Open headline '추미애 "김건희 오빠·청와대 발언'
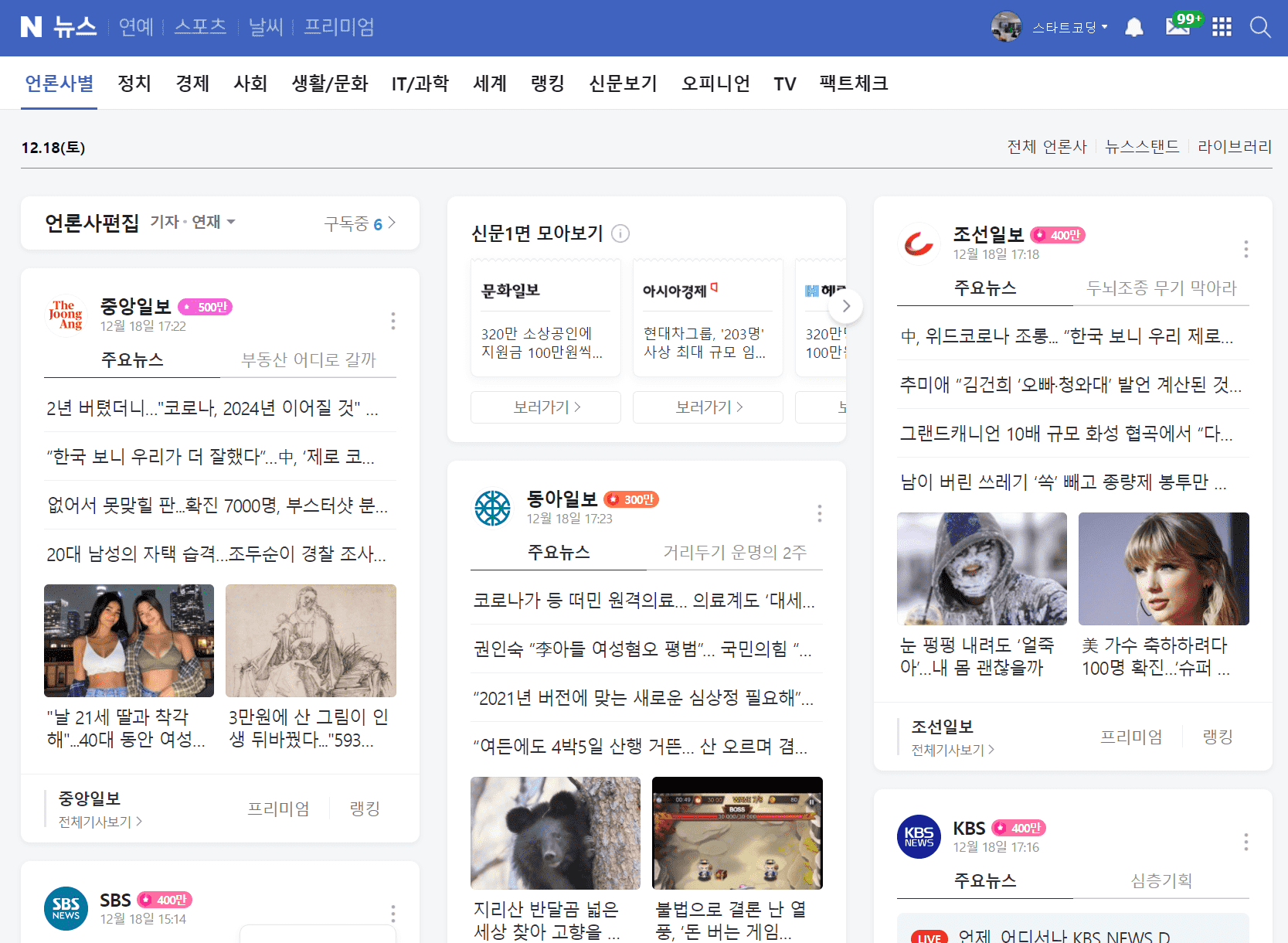 point(1070,384)
